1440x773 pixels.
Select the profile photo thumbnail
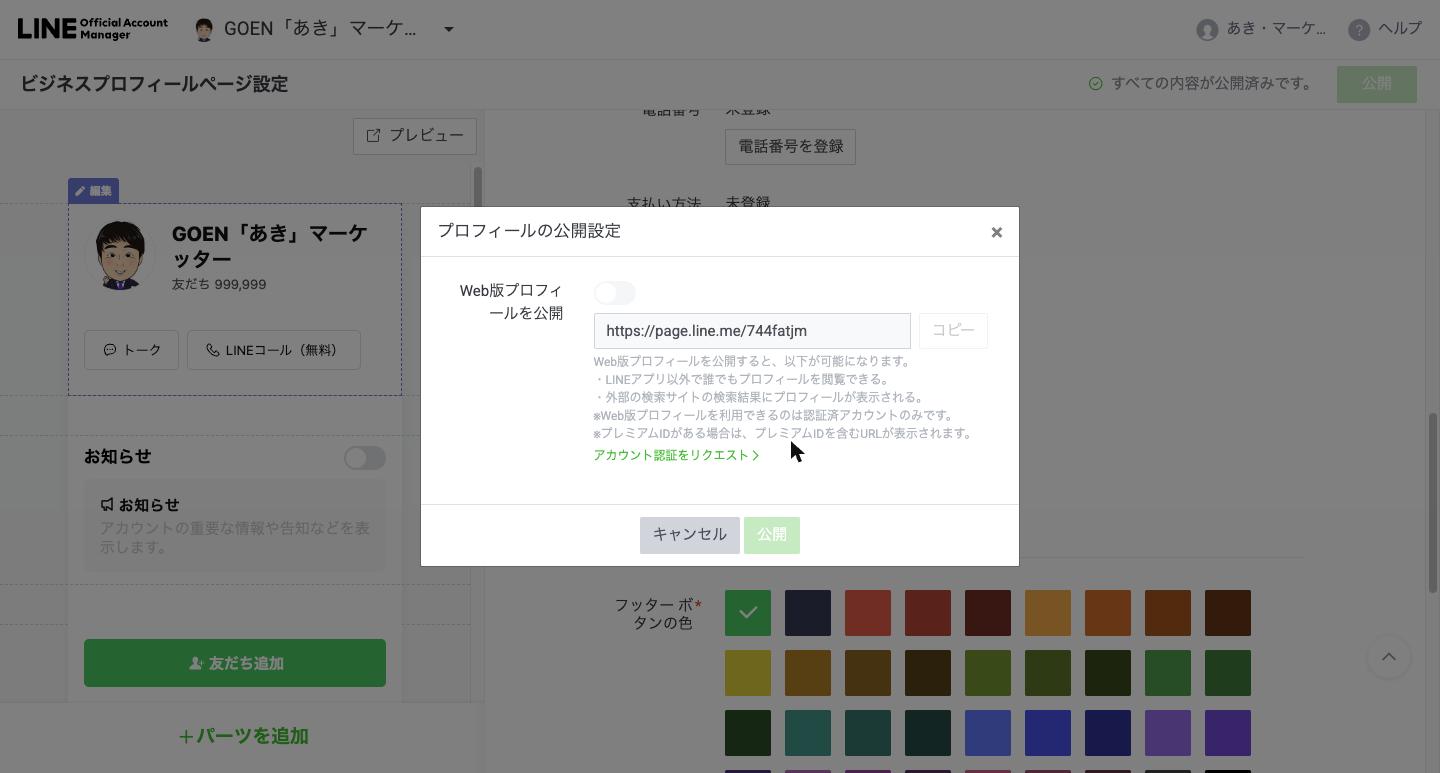coord(121,256)
